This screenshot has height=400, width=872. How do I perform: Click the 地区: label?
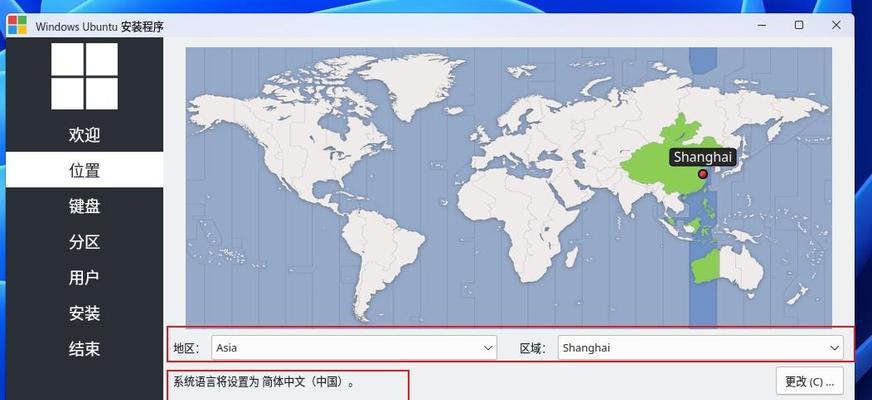point(186,348)
